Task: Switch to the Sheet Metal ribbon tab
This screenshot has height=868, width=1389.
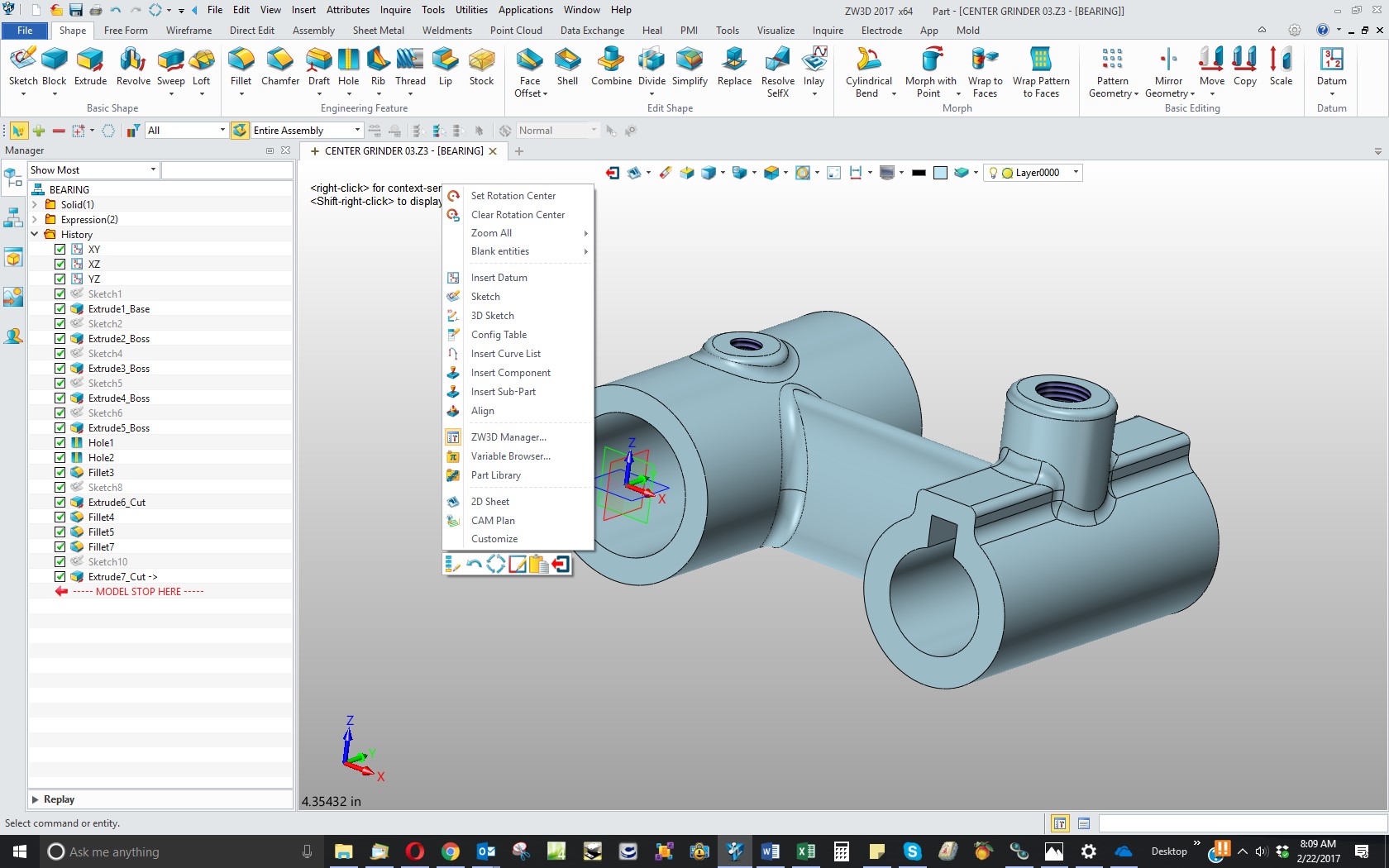Action: [x=378, y=31]
